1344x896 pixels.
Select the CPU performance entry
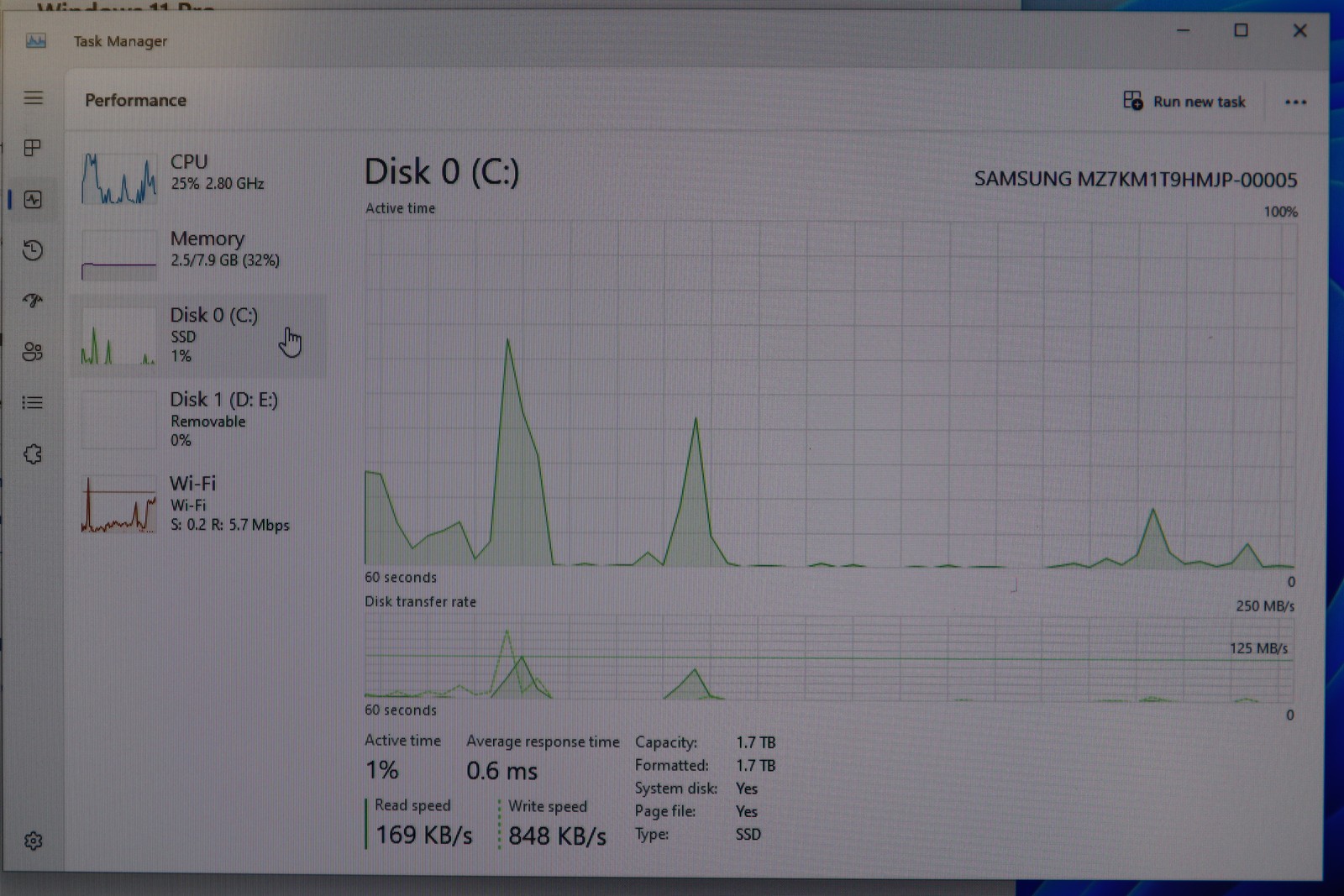click(x=198, y=177)
